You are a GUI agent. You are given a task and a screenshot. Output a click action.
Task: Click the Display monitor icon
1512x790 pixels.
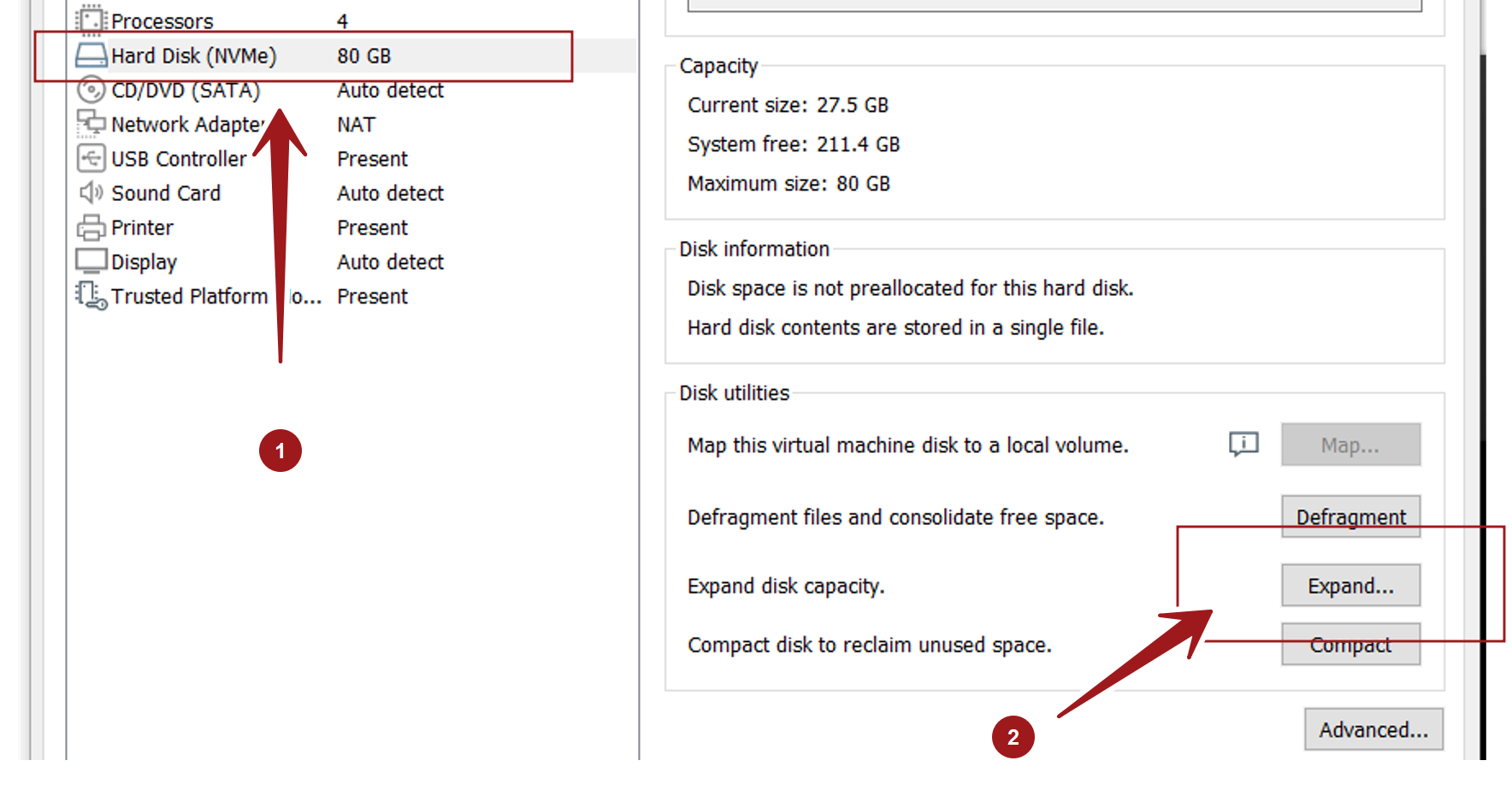[91, 261]
